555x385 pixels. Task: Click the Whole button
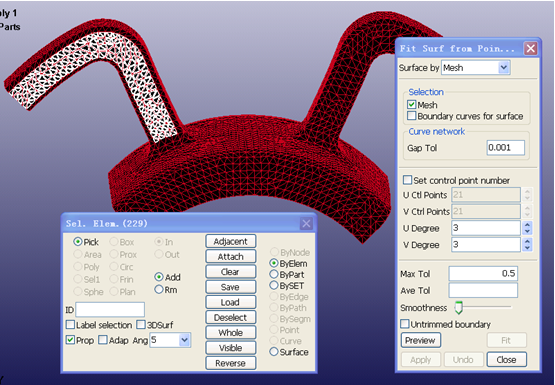pos(230,333)
